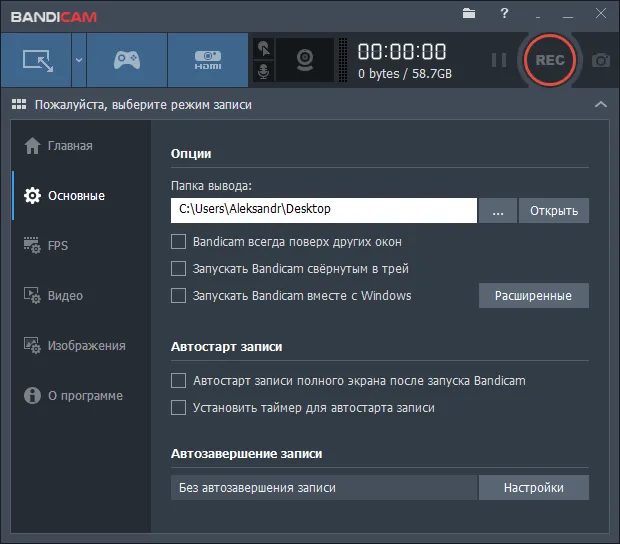This screenshot has height=544, width=620.
Task: Enable Запускать Bandicam вместе с Windows
Action: 178,295
